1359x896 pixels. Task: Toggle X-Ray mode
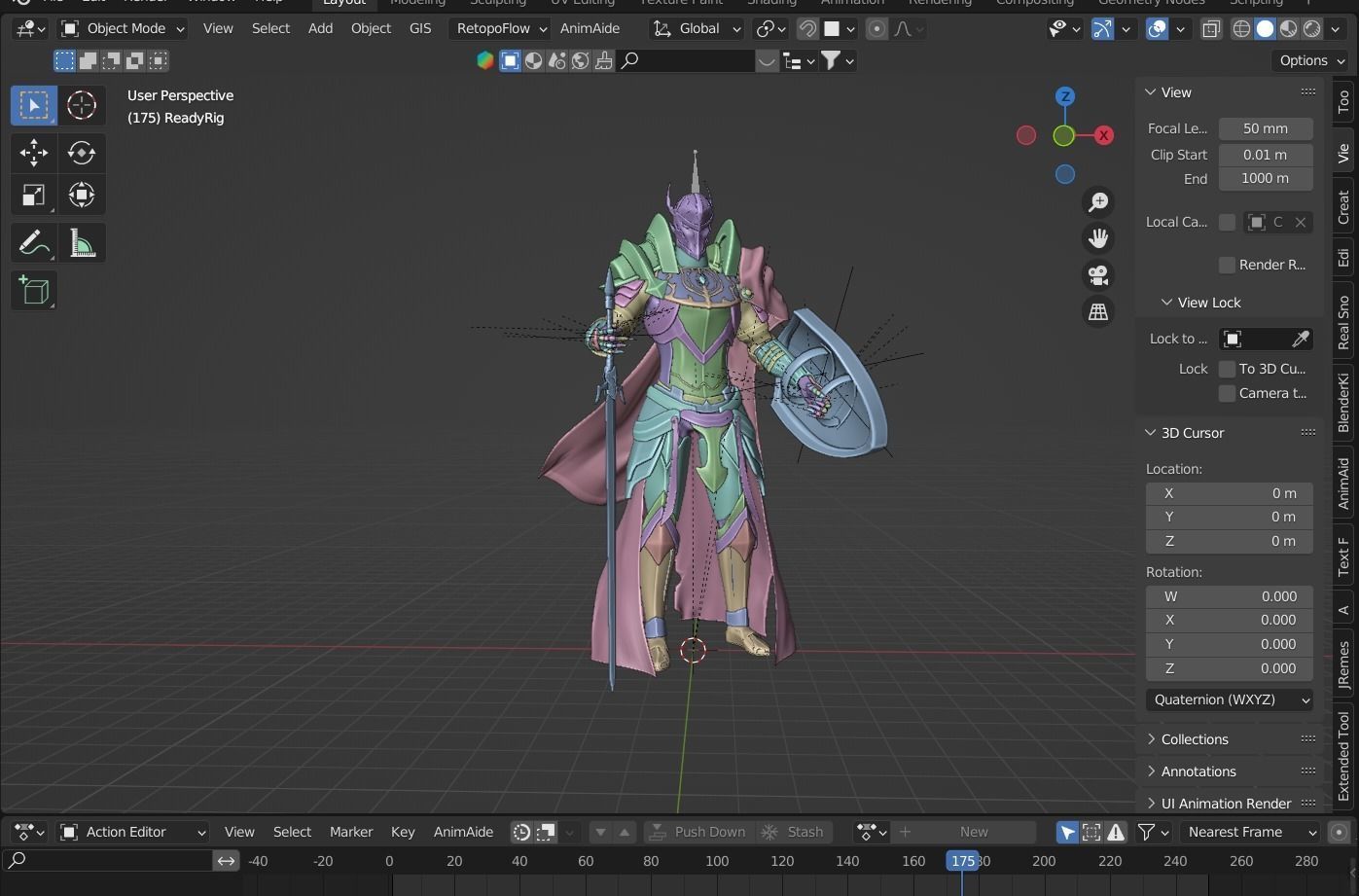(1211, 29)
